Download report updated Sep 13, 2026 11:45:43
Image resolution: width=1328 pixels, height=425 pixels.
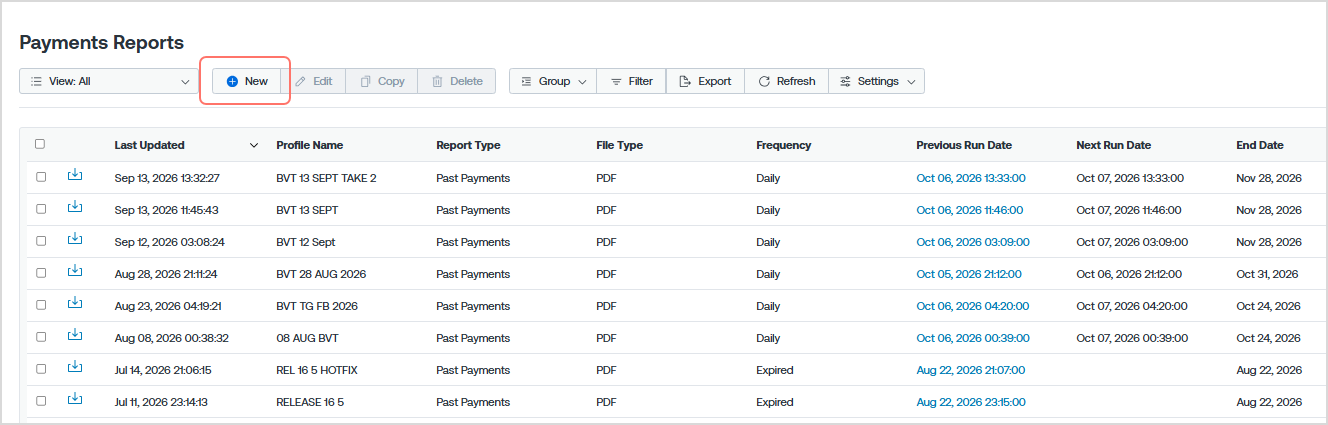coord(75,208)
